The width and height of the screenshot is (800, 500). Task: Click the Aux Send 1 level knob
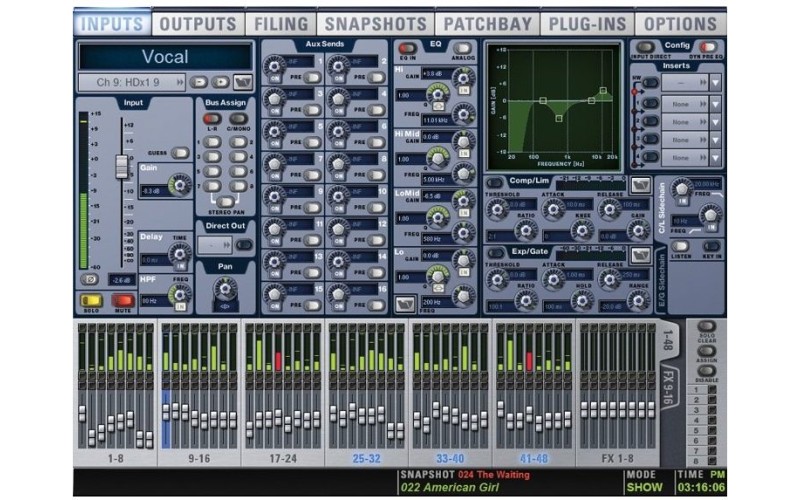[x=274, y=66]
